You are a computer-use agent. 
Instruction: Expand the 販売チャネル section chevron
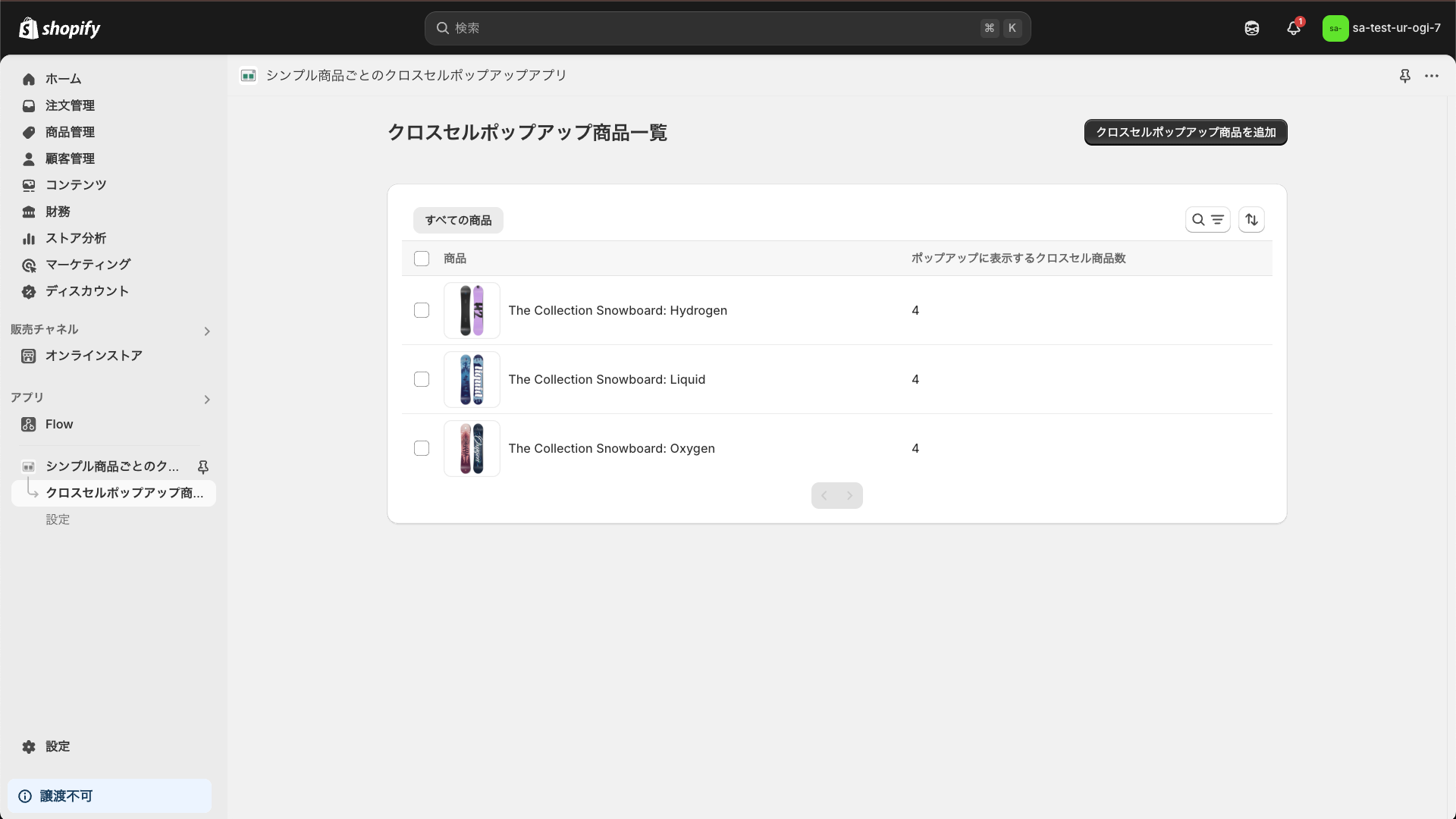[x=206, y=331]
